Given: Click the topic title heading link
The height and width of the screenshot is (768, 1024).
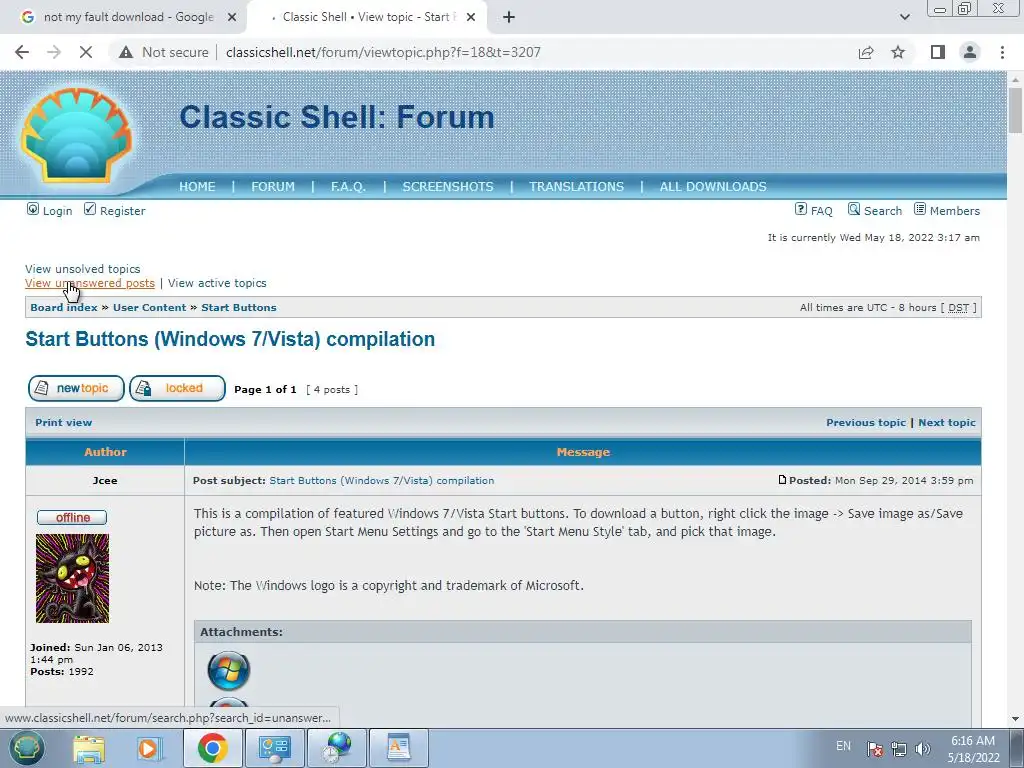Looking at the screenshot, I should point(230,340).
